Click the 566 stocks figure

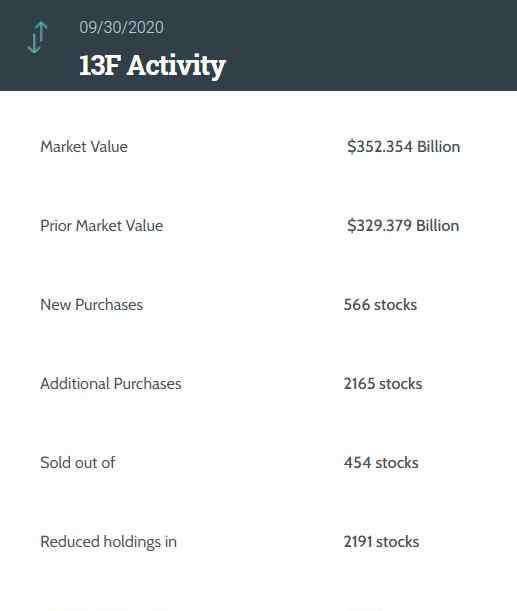[380, 305]
